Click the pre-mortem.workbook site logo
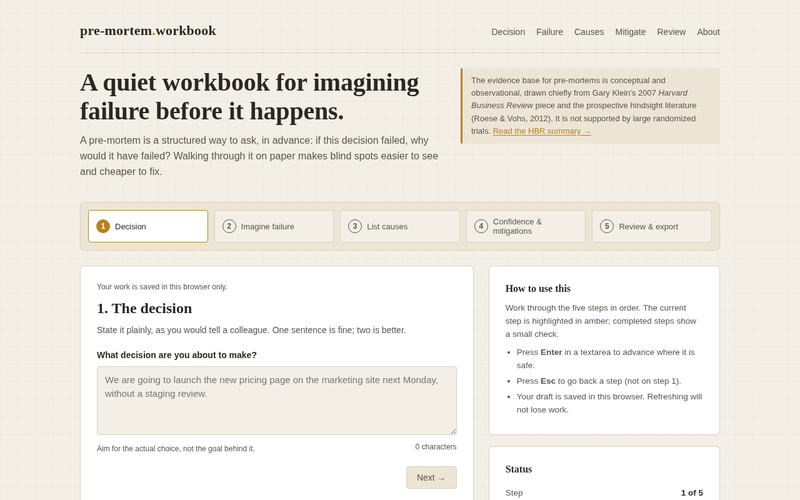The image size is (800, 500). point(148,31)
